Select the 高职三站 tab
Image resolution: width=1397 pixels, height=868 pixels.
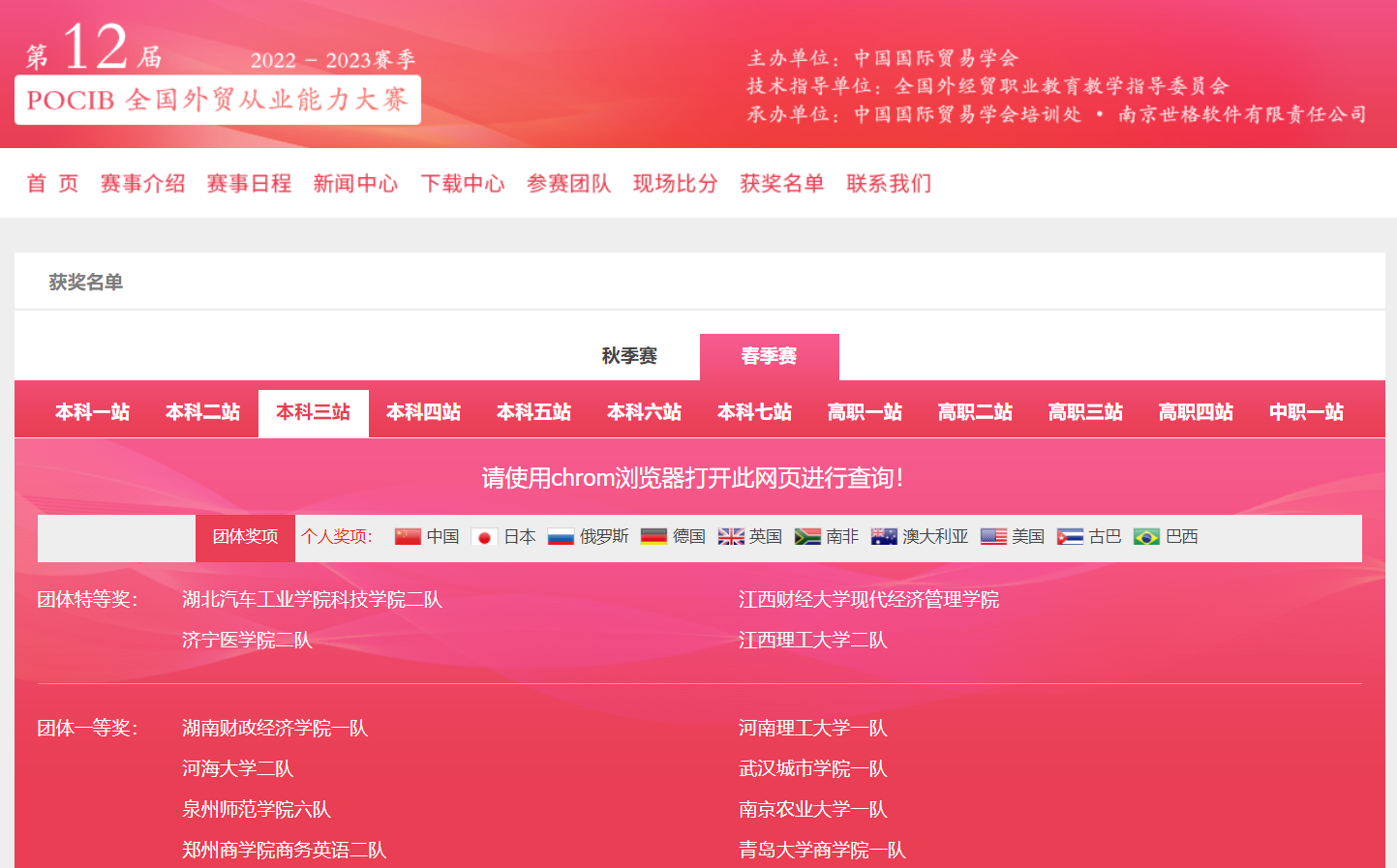point(1086,412)
